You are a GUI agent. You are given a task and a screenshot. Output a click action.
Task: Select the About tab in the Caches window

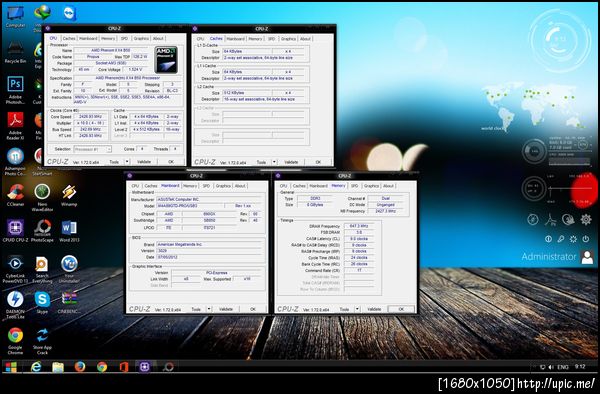305,39
